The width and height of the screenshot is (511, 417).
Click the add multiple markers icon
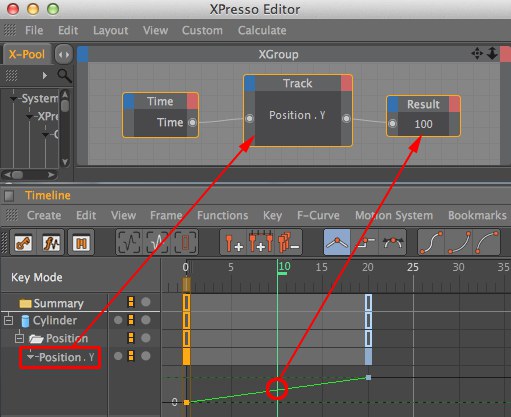click(261, 242)
